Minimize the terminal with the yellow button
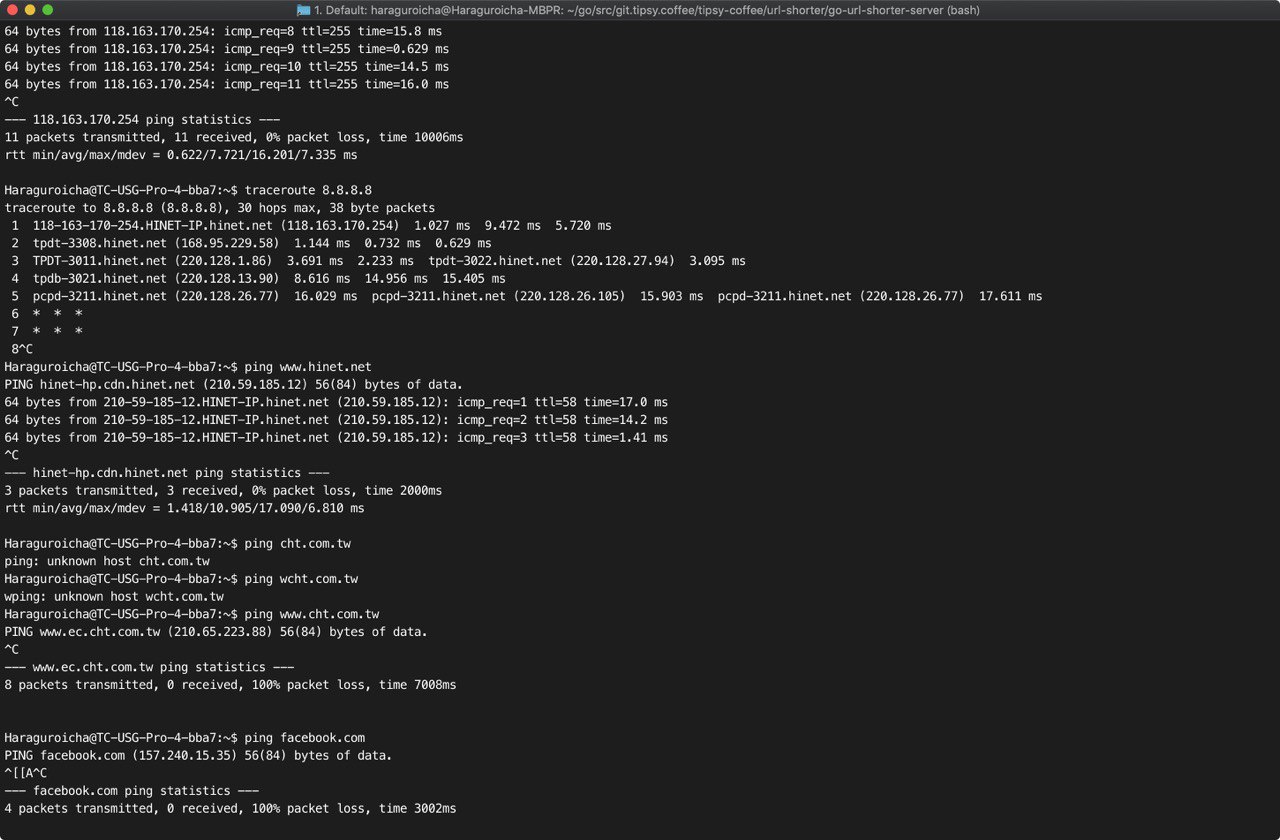The height and width of the screenshot is (840, 1280). (30, 10)
